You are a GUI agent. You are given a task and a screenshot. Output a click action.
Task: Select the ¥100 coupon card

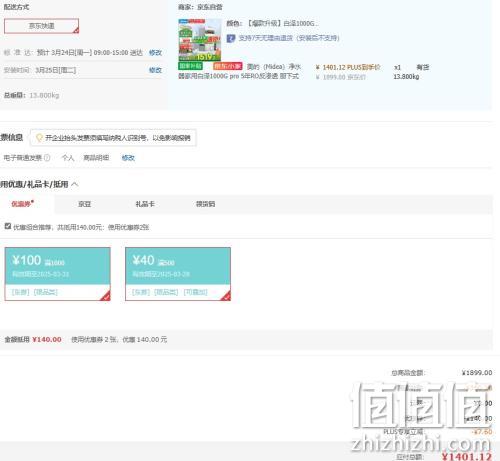57,274
